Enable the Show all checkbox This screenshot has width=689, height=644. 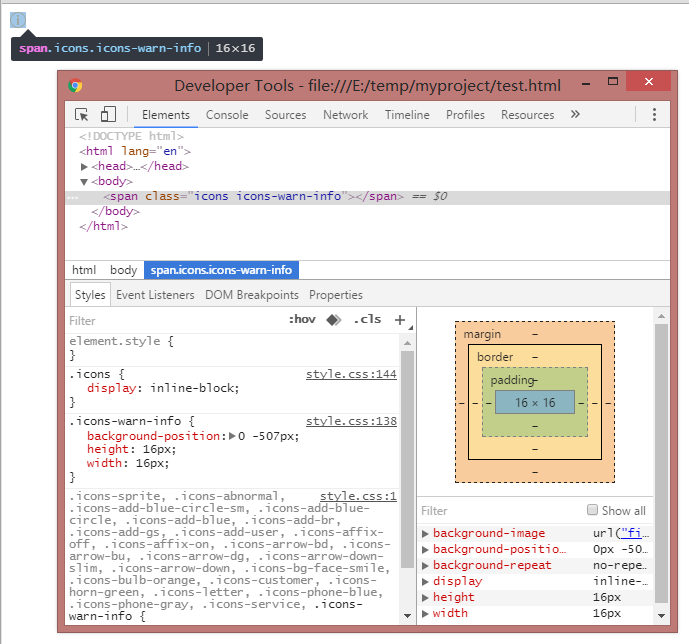point(593,510)
